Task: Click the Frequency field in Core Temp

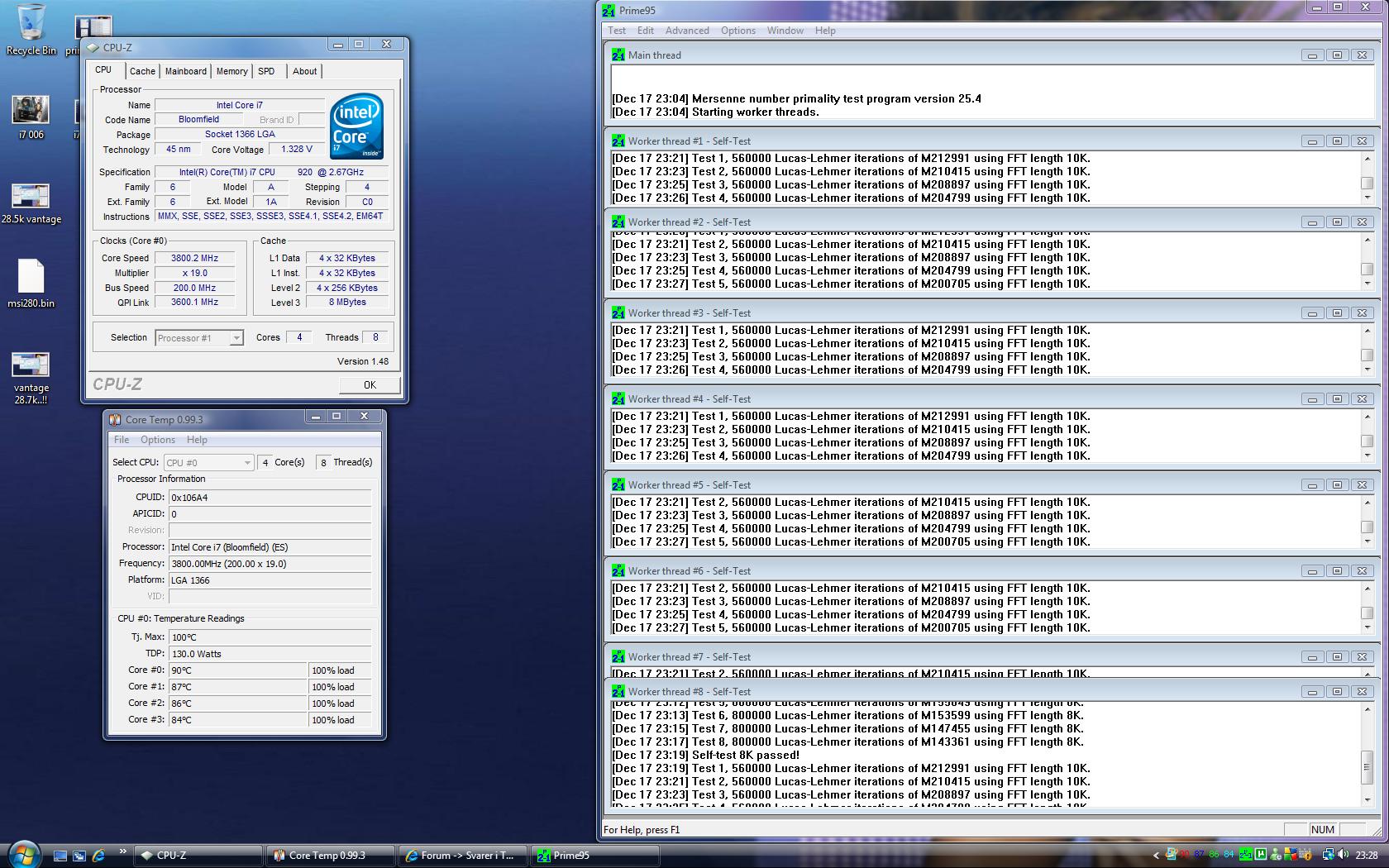Action: coord(270,564)
